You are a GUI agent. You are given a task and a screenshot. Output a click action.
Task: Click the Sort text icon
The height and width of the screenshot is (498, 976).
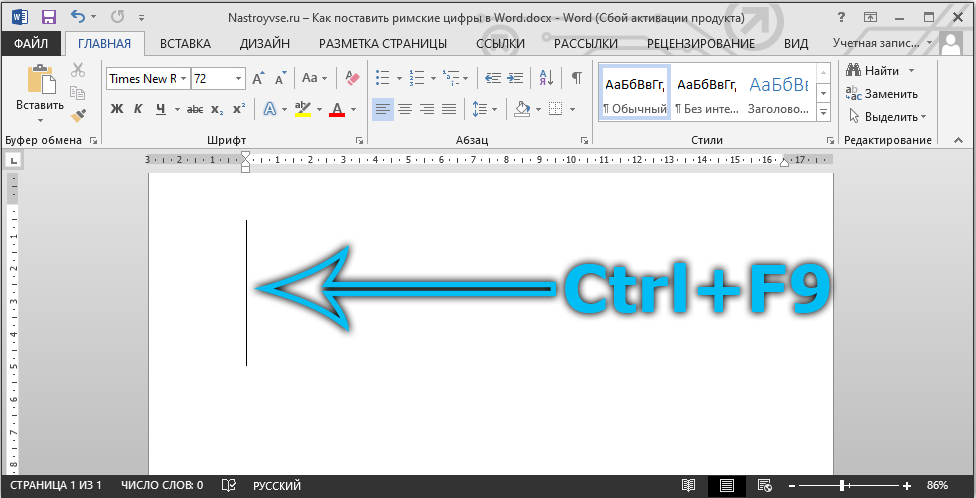547,78
